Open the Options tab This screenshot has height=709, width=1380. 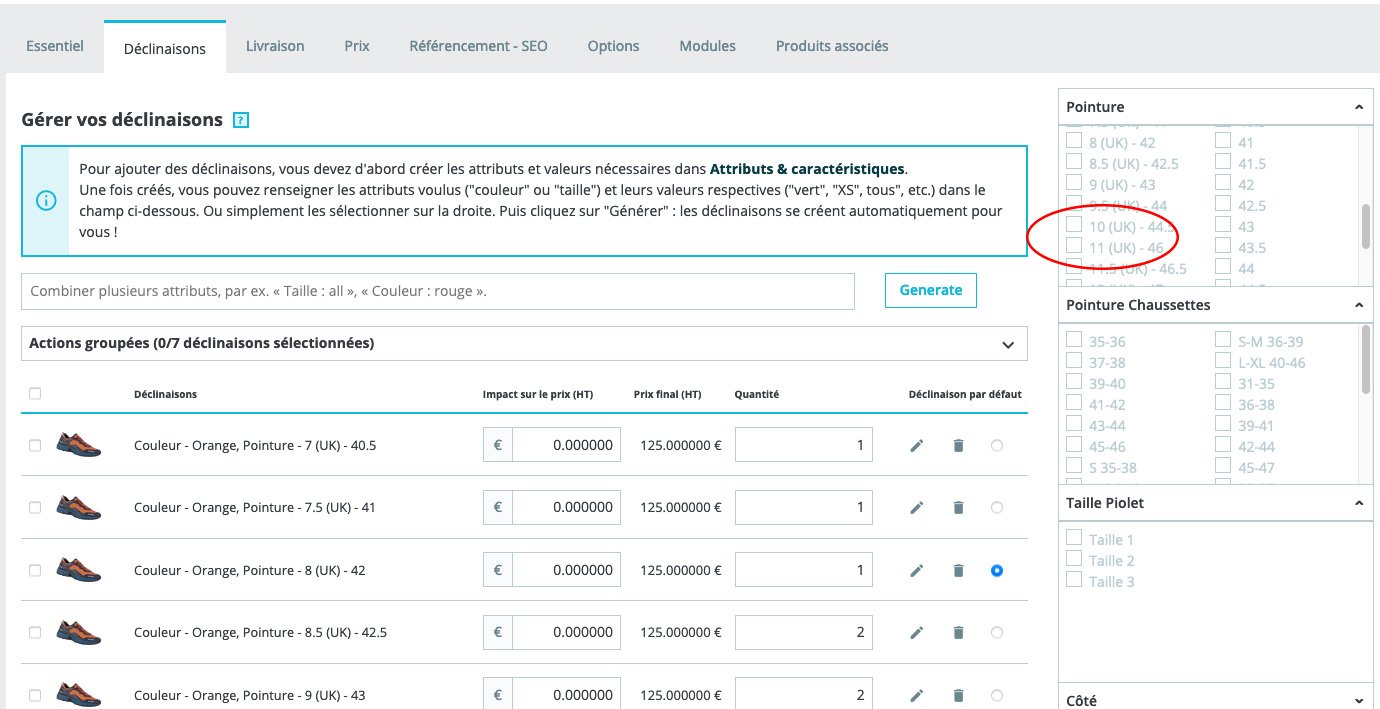tap(614, 46)
